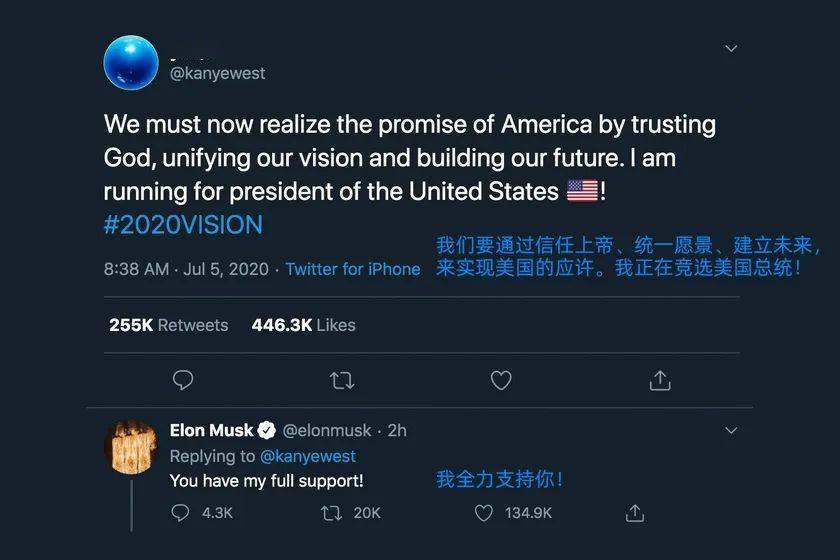Click the @kanyewest mention in Replying to

coord(308,456)
